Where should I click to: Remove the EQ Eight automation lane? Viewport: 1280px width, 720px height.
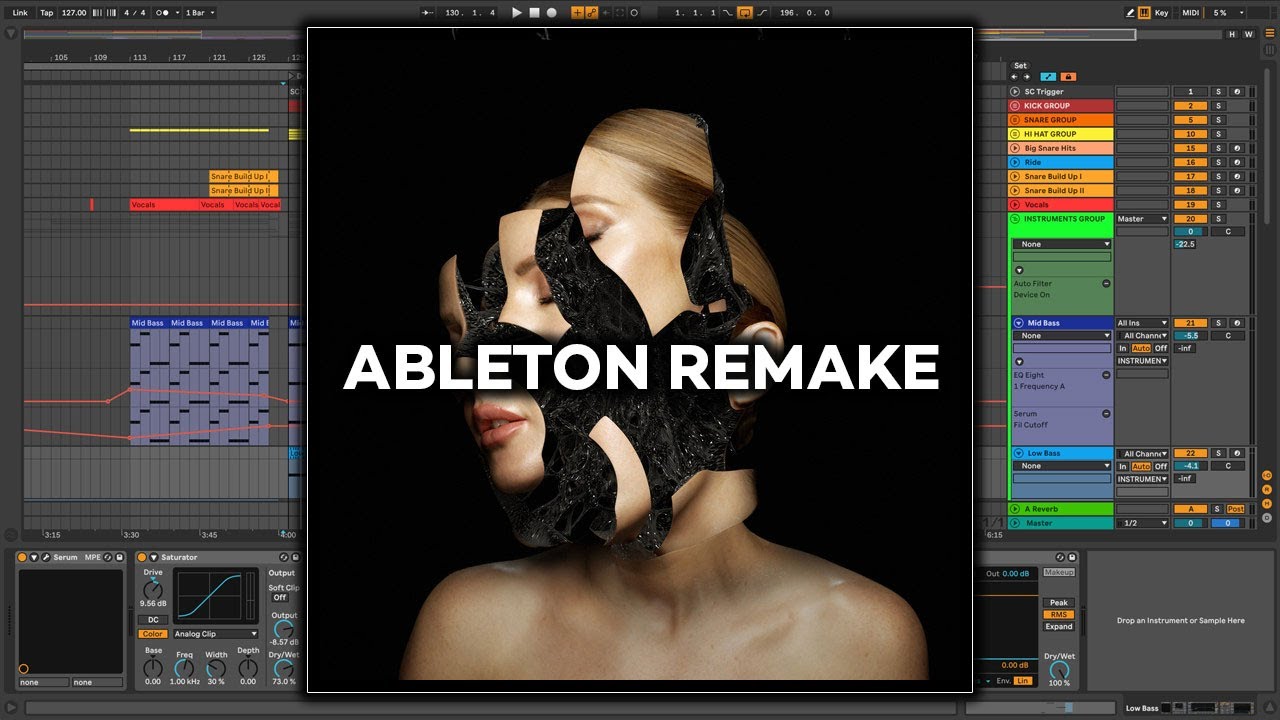pos(1106,375)
